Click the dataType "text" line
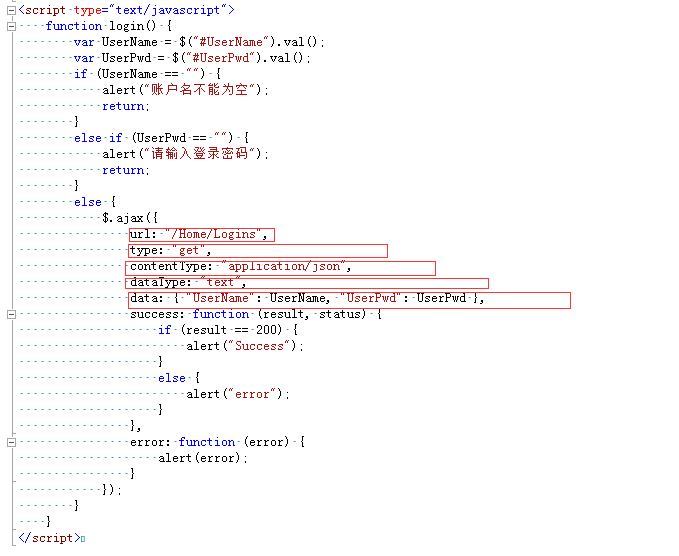 click(307, 283)
